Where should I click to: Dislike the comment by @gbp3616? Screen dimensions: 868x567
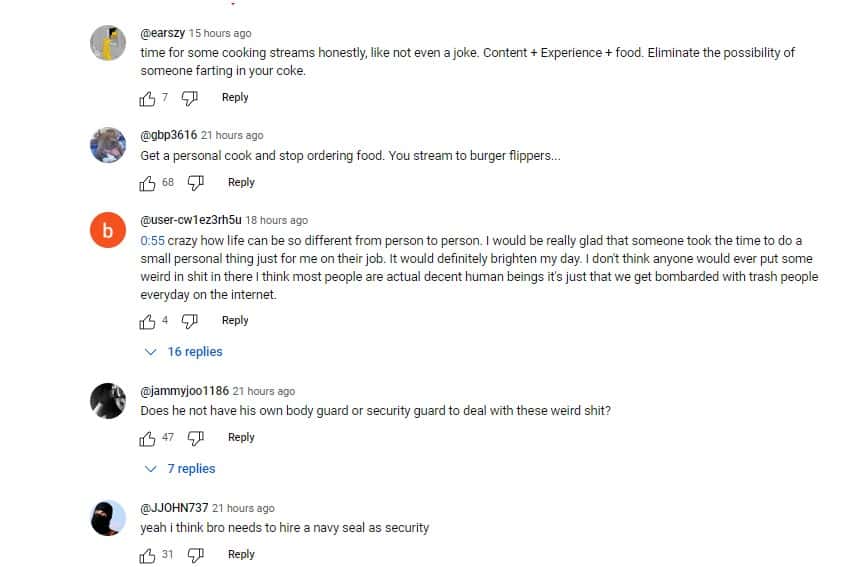tap(196, 183)
